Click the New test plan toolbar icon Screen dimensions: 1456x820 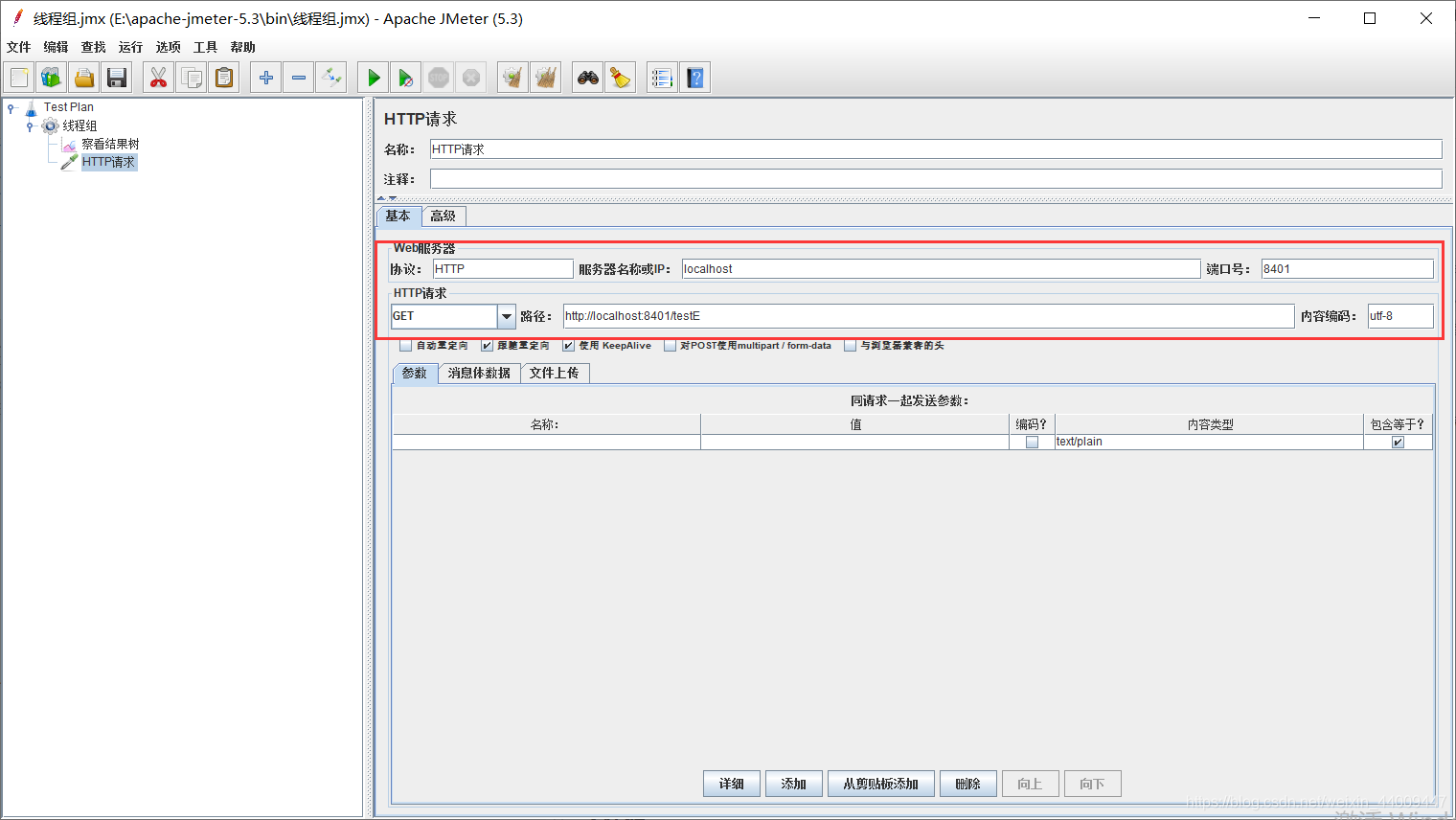19,78
